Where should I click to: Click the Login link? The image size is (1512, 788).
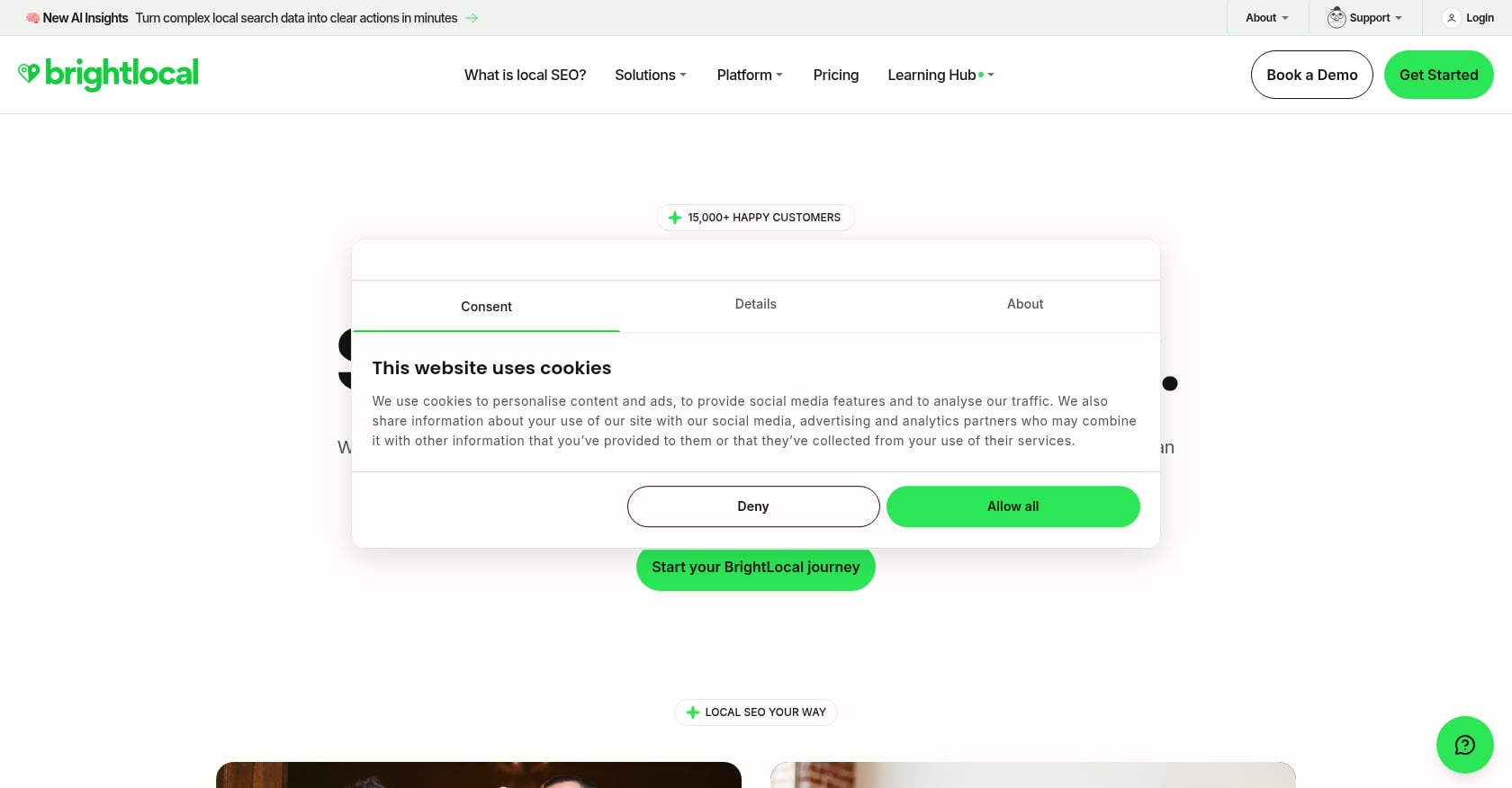click(1480, 18)
